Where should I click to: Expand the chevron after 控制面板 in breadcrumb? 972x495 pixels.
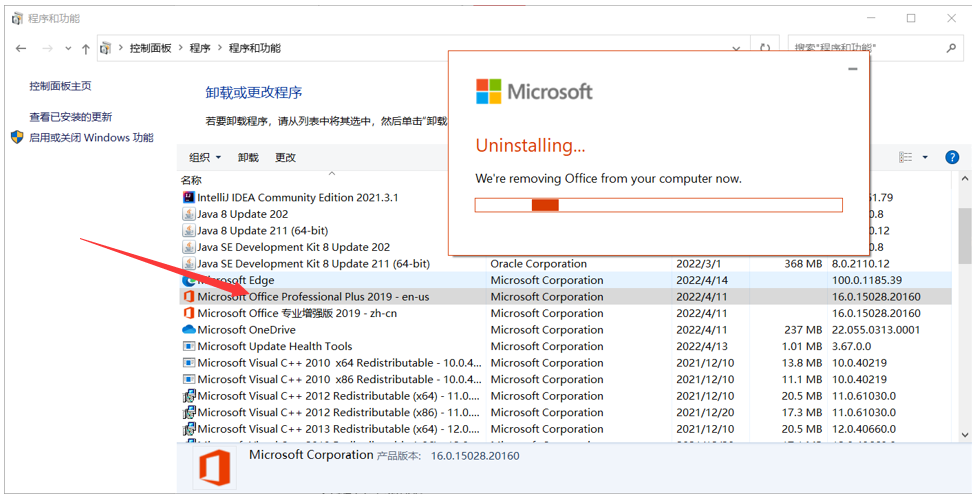click(x=180, y=48)
